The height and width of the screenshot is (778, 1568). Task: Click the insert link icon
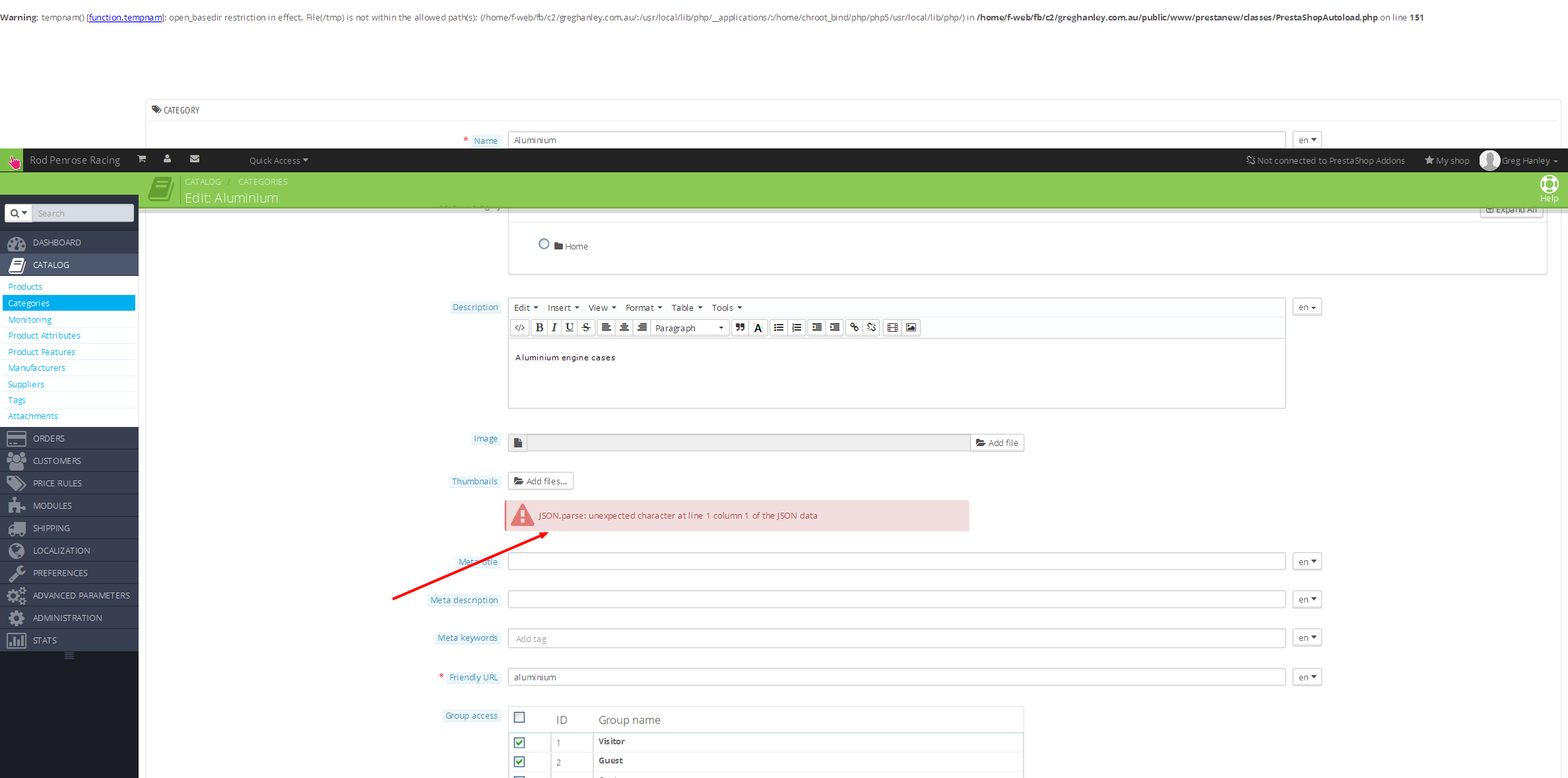854,328
